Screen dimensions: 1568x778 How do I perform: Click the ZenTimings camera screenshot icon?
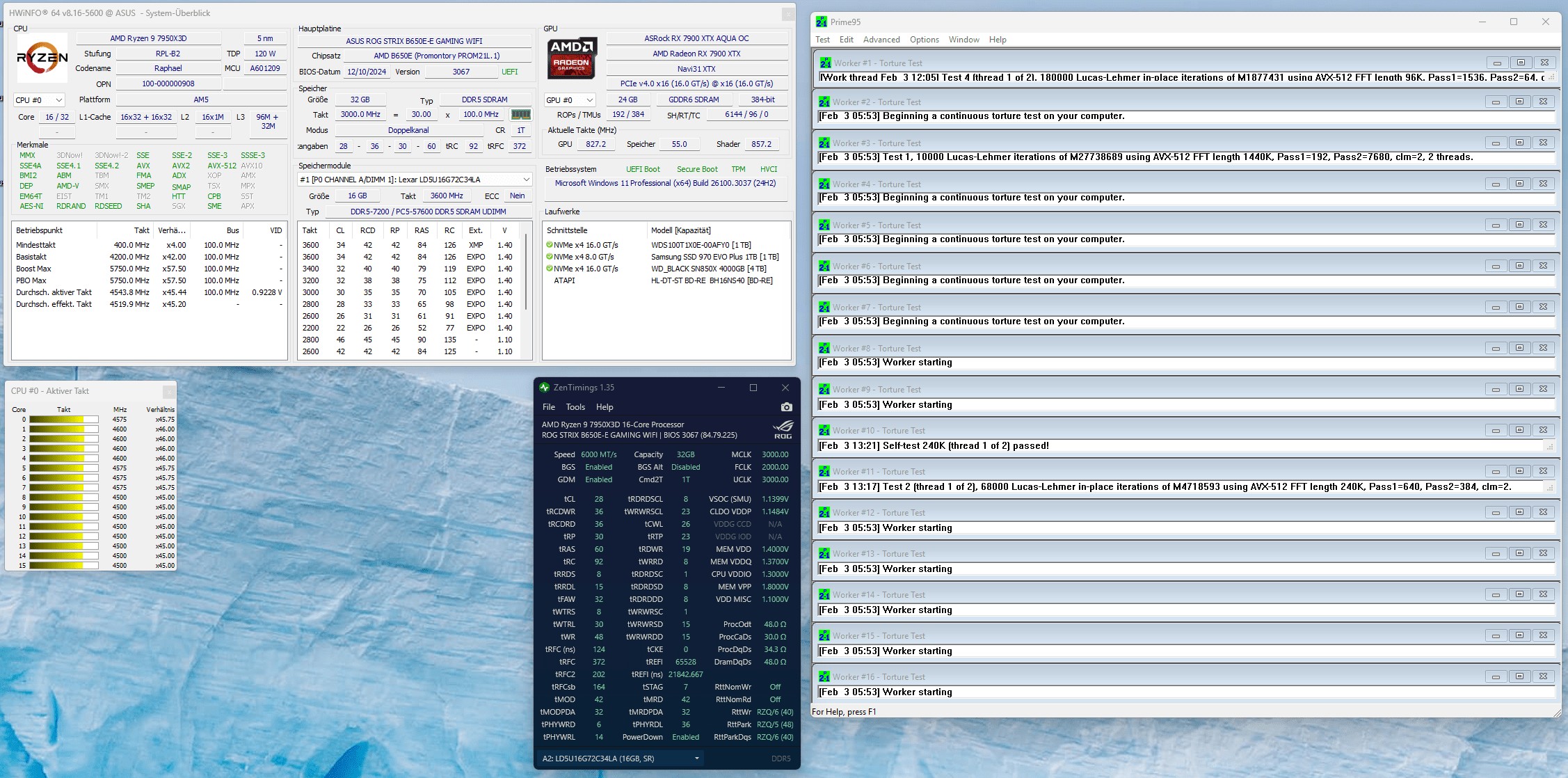786,407
